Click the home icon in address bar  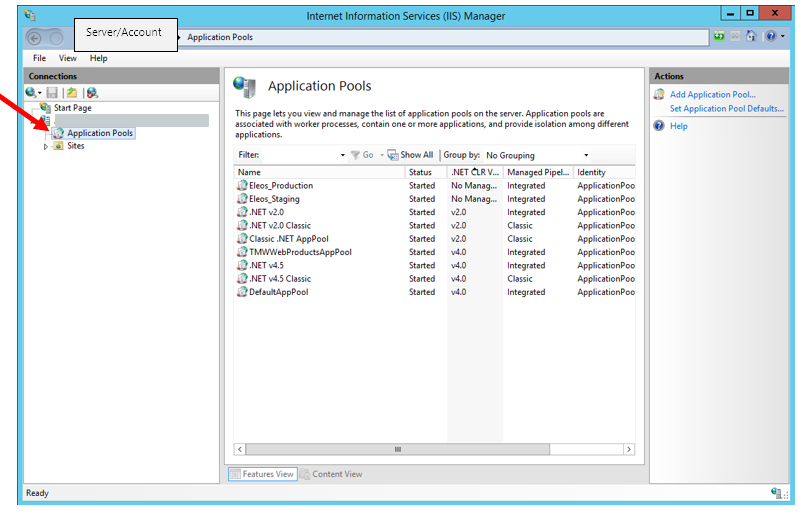(752, 36)
